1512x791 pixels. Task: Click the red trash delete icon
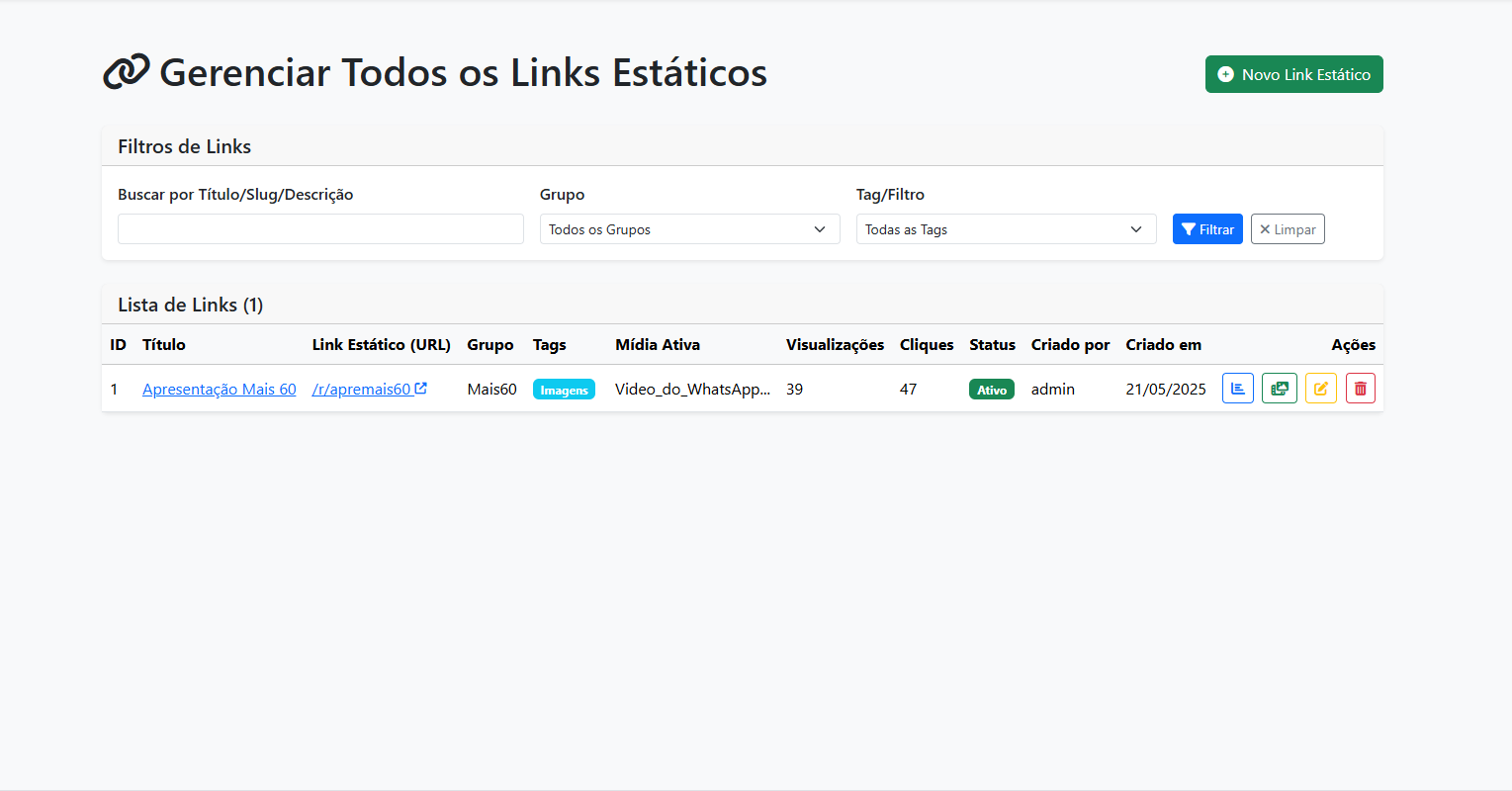1361,388
